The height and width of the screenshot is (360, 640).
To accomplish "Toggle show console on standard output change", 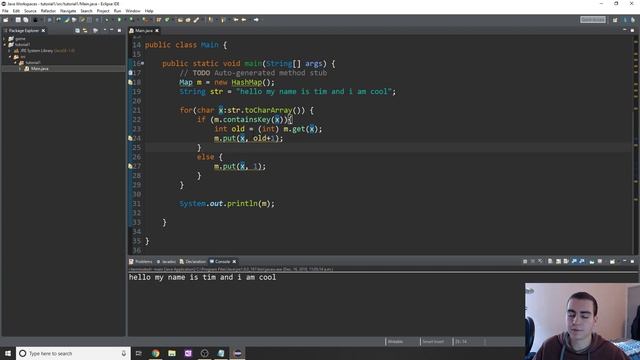I will pyautogui.click(x=574, y=261).
